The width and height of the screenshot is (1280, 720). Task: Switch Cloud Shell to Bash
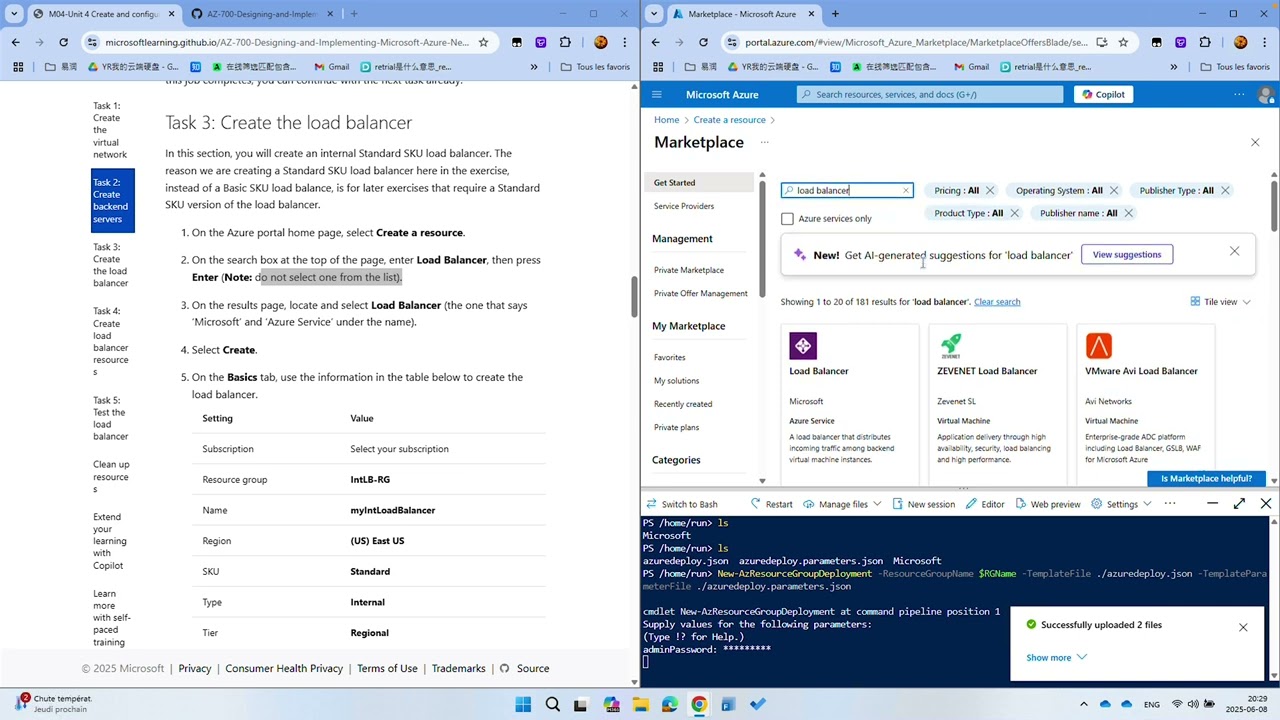(681, 504)
